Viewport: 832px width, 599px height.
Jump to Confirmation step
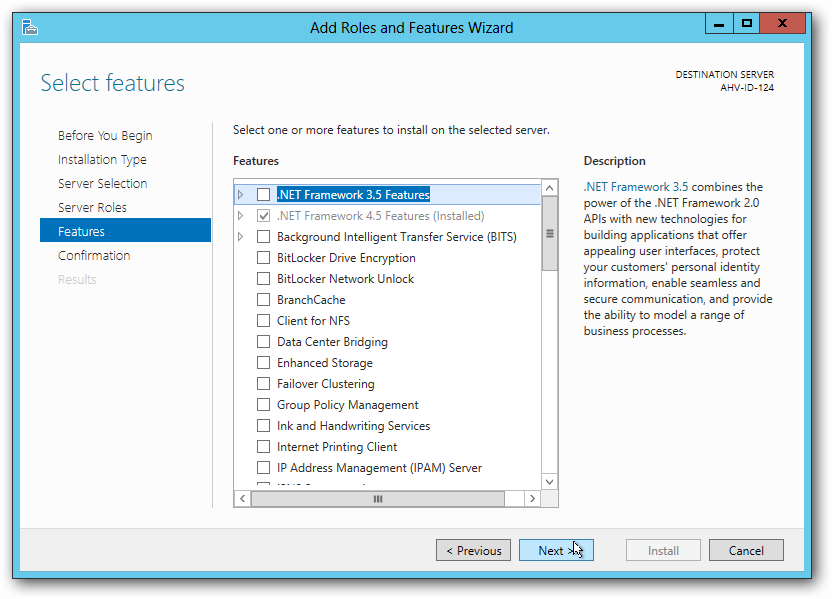click(94, 255)
